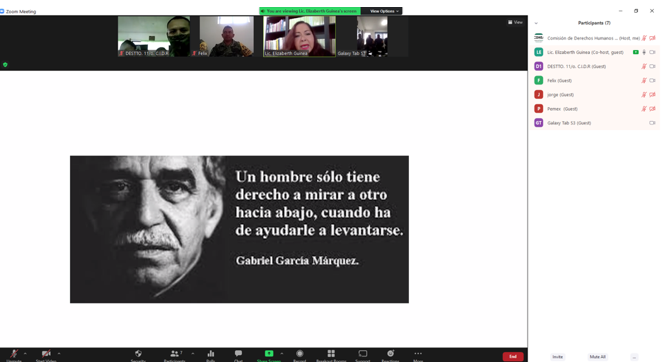Click the Record circle icon
663x362 pixels.
(300, 354)
